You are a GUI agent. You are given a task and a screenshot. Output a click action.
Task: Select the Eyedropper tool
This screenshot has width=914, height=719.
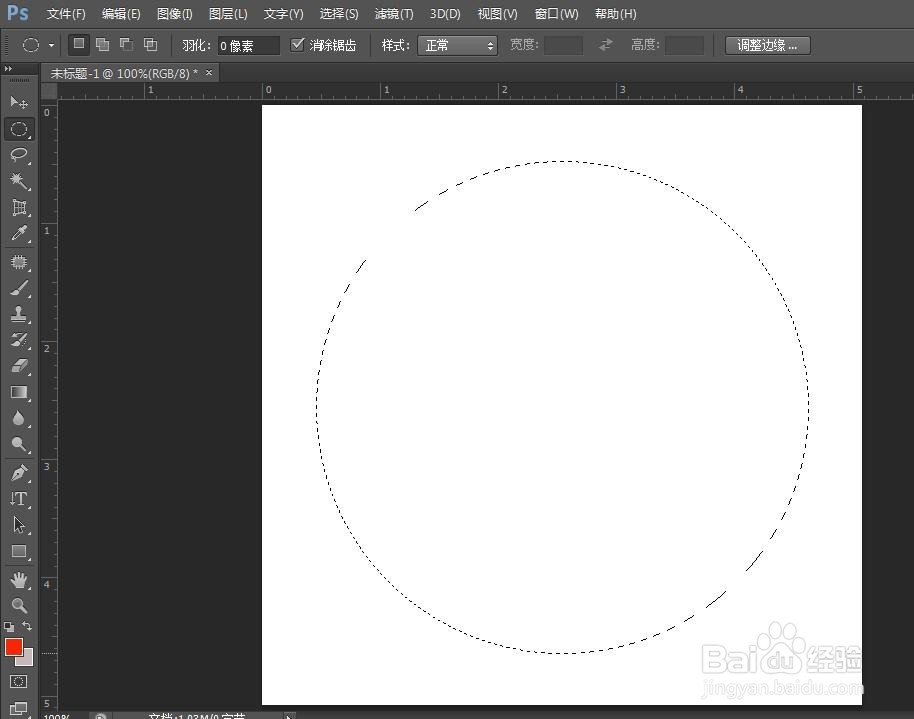(19, 233)
